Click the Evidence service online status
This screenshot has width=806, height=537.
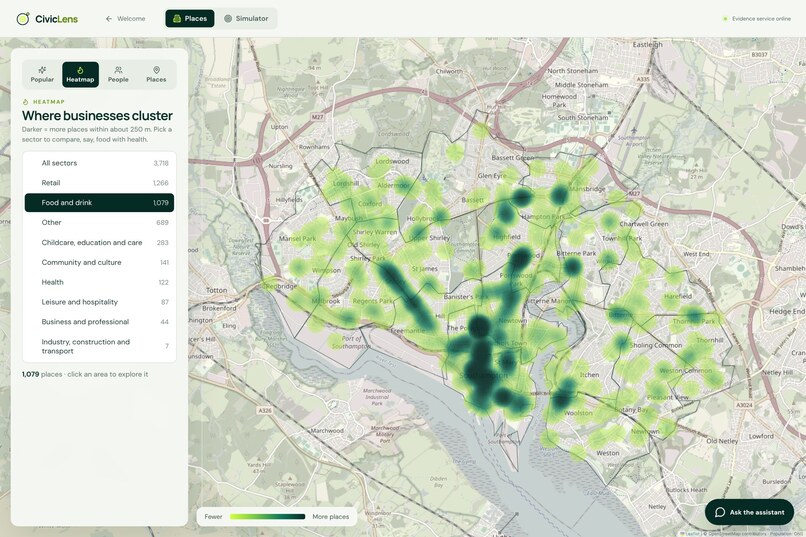(757, 18)
